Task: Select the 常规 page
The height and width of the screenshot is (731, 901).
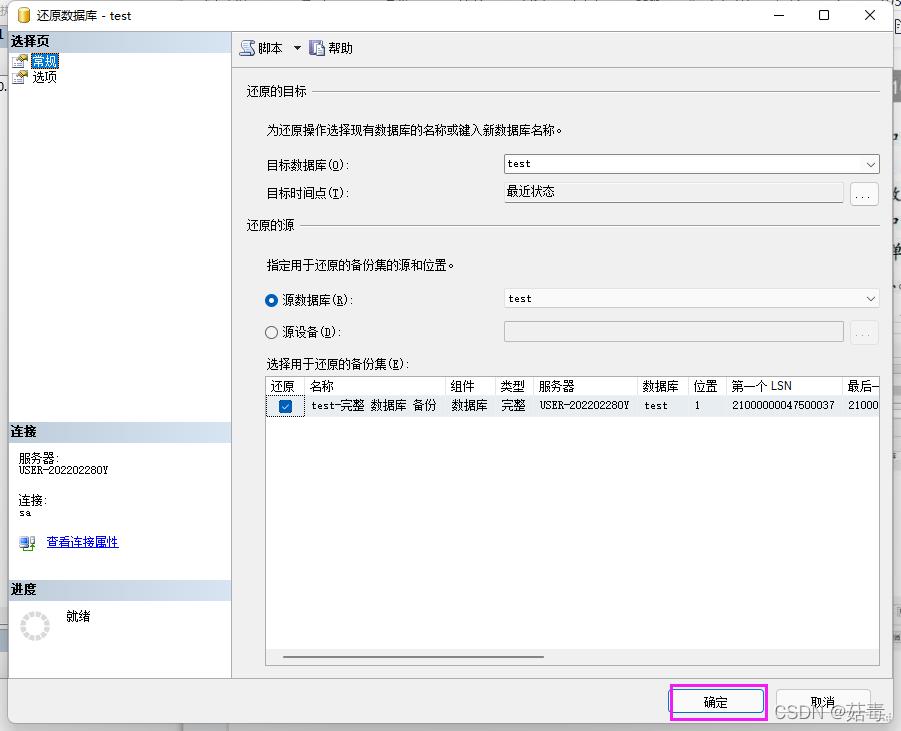Action: pyautogui.click(x=45, y=61)
